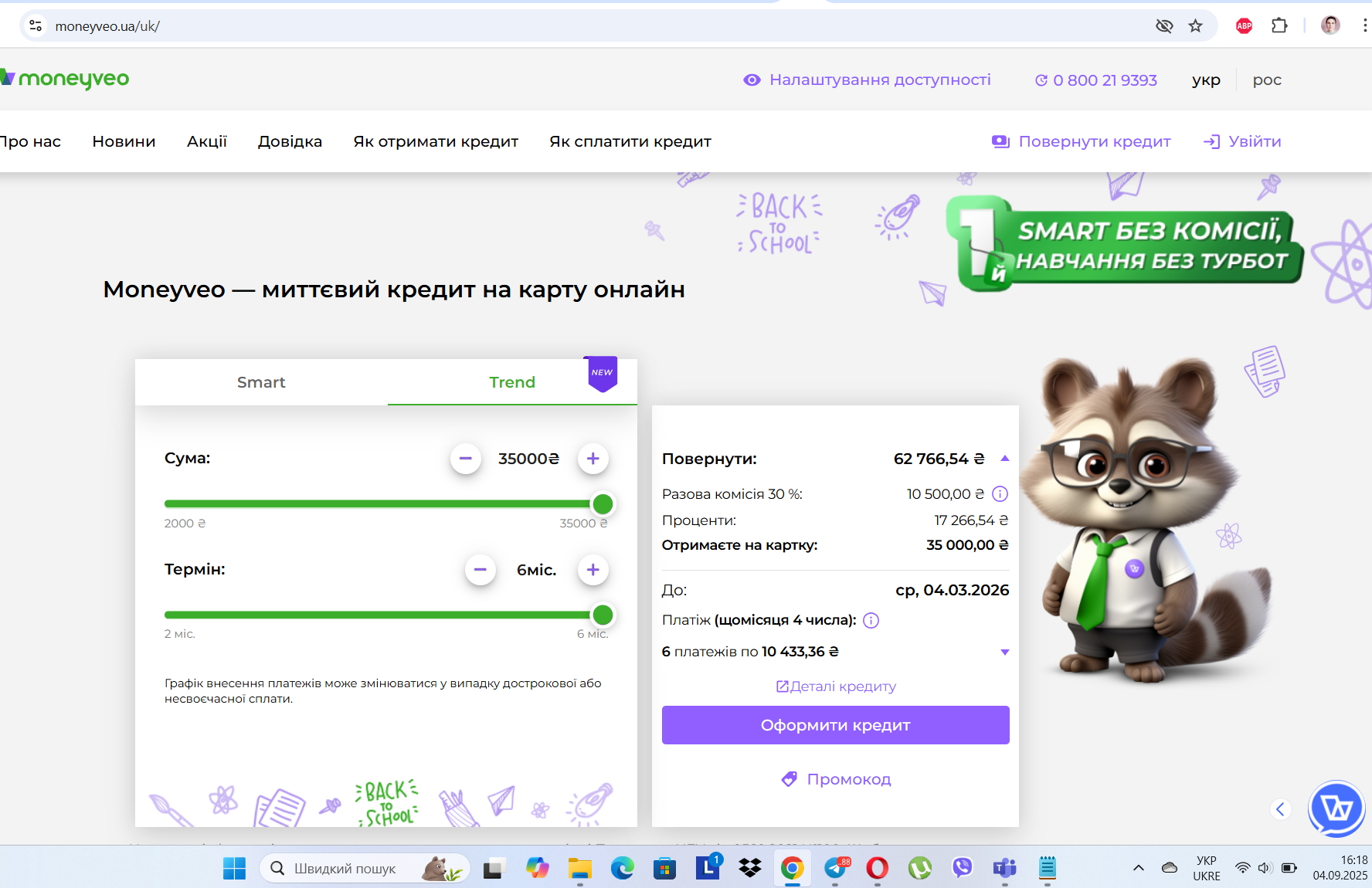This screenshot has height=888, width=1372.
Task: Open Як сплатити кредит page
Action: [x=630, y=141]
